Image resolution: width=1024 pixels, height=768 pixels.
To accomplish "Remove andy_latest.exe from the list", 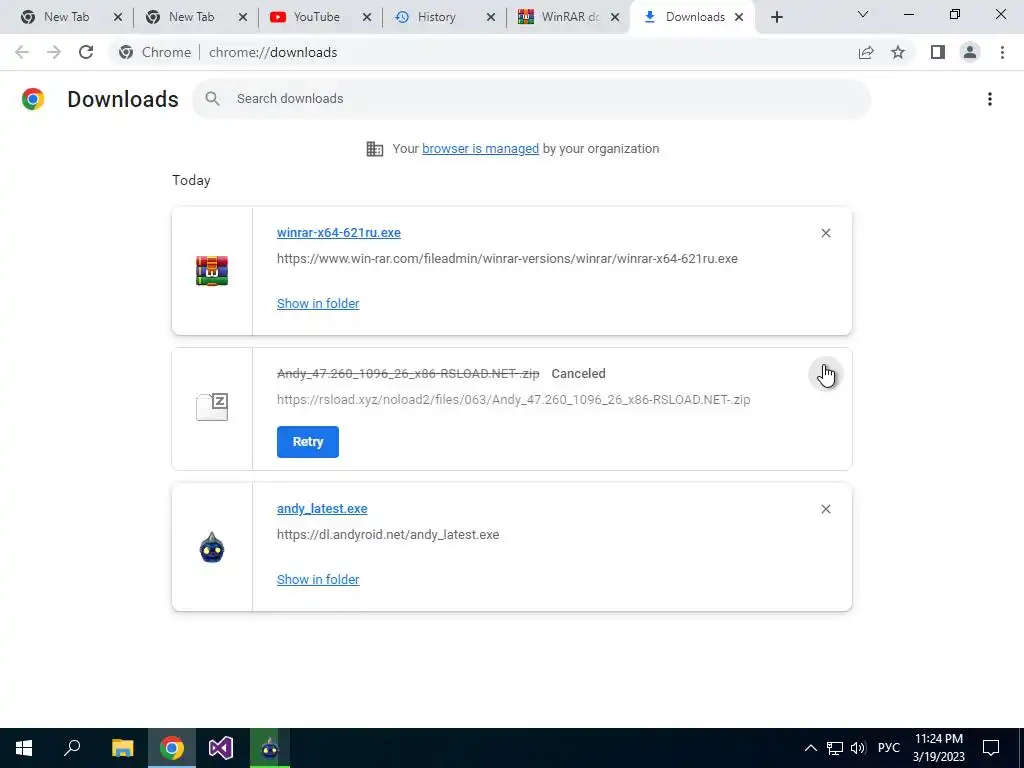I will (x=825, y=509).
